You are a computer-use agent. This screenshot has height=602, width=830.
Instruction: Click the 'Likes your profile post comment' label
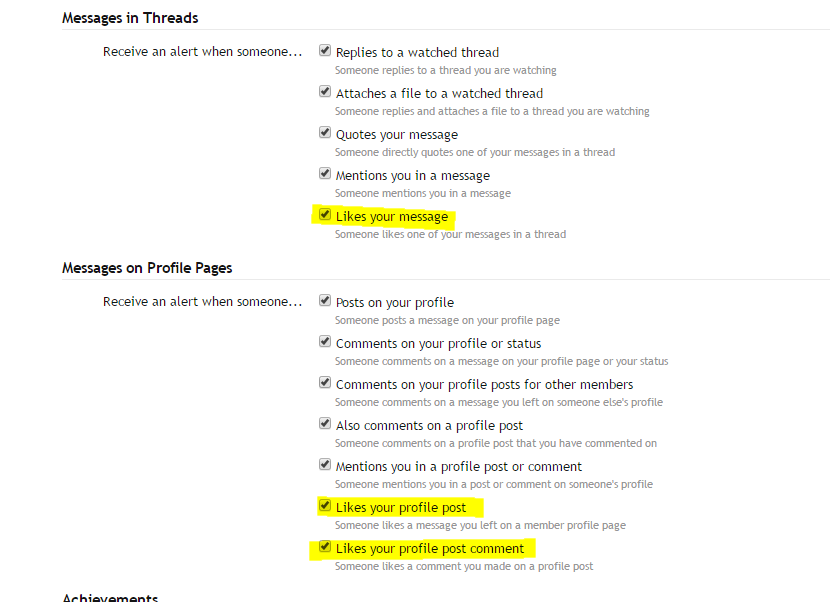(x=430, y=549)
